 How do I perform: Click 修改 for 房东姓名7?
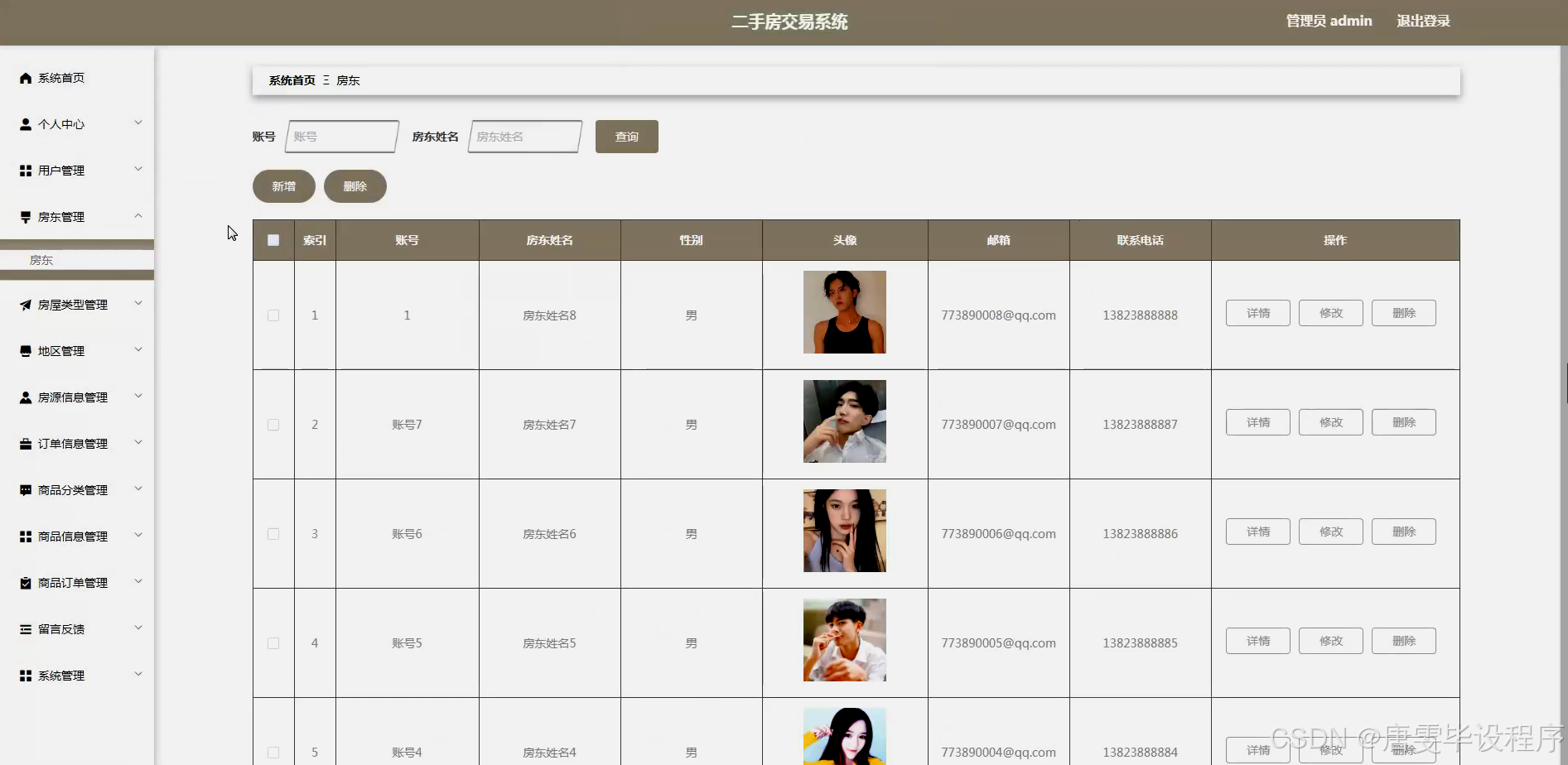click(1331, 422)
